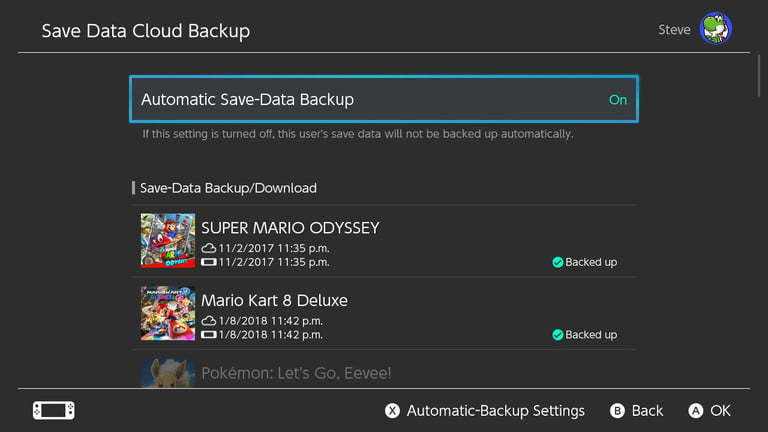
Task: Click the Super Mario Odyssey game thumbnail
Action: tap(168, 240)
